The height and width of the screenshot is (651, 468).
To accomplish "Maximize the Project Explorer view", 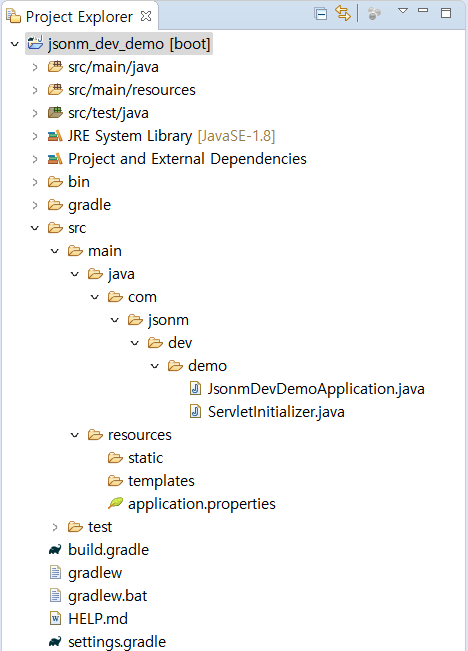I will click(x=446, y=13).
